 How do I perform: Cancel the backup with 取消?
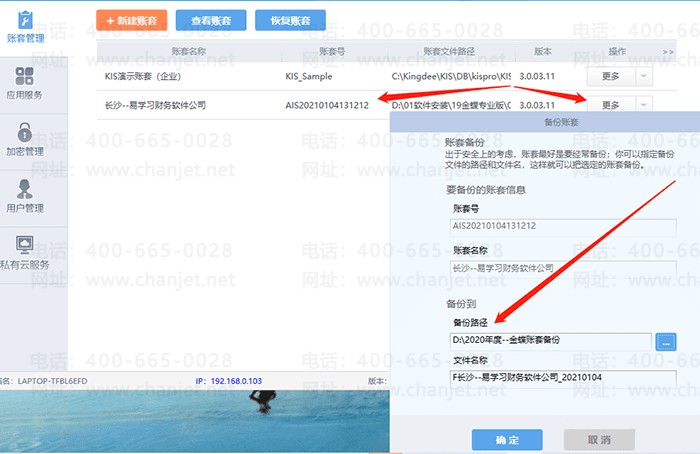[x=599, y=440]
